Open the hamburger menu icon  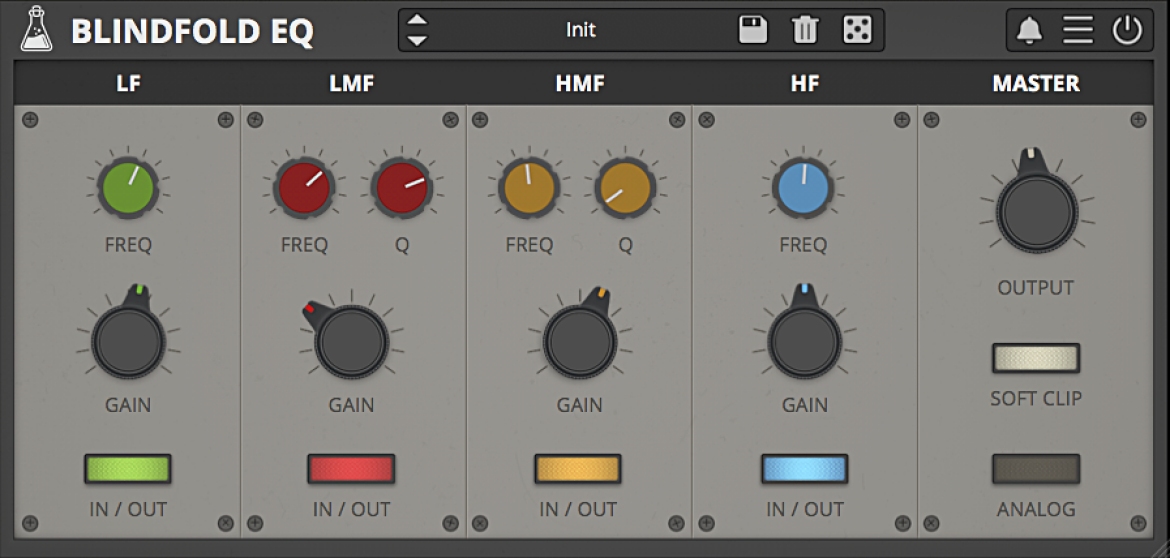(1078, 31)
